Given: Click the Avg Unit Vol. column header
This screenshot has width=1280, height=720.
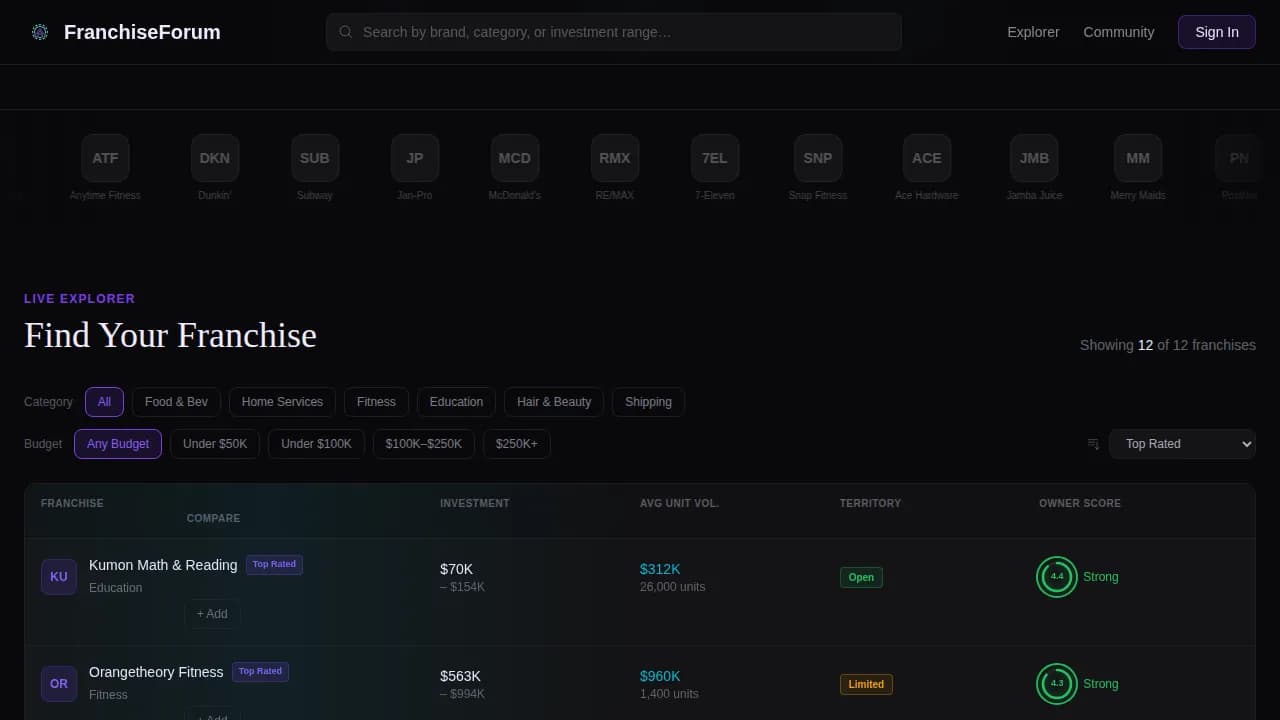Looking at the screenshot, I should [x=680, y=503].
